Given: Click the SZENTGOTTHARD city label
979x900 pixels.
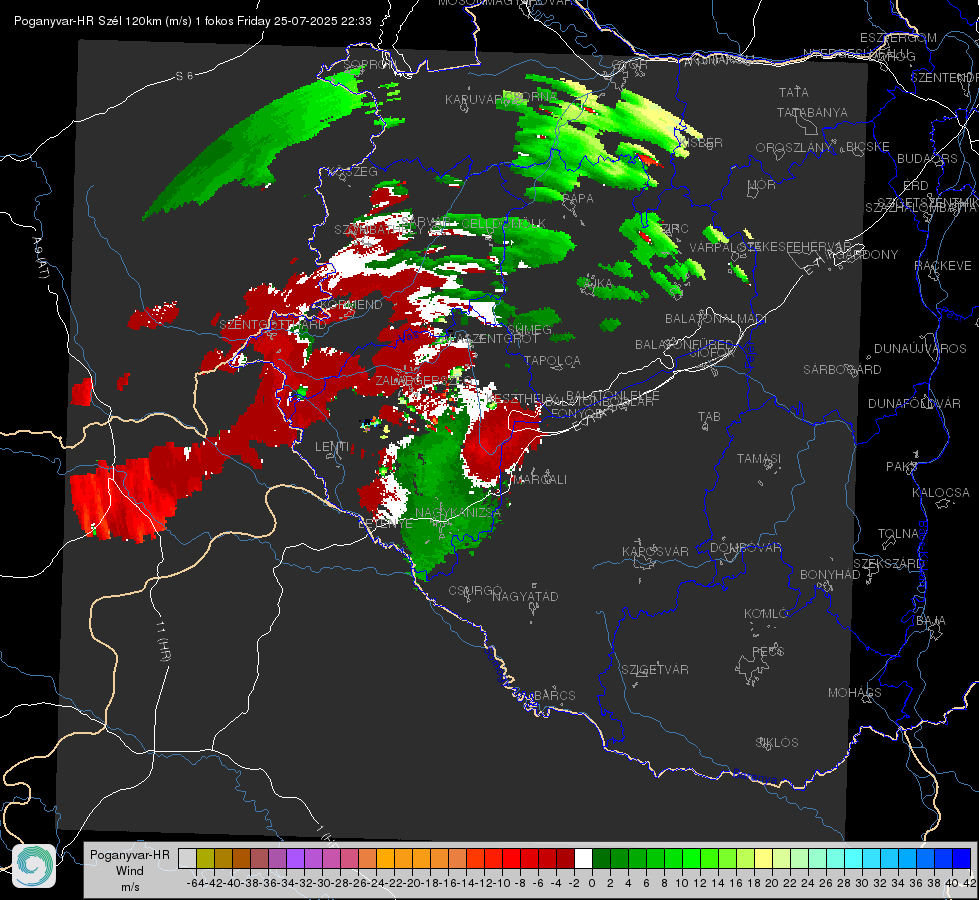Looking at the screenshot, I should (x=273, y=325).
